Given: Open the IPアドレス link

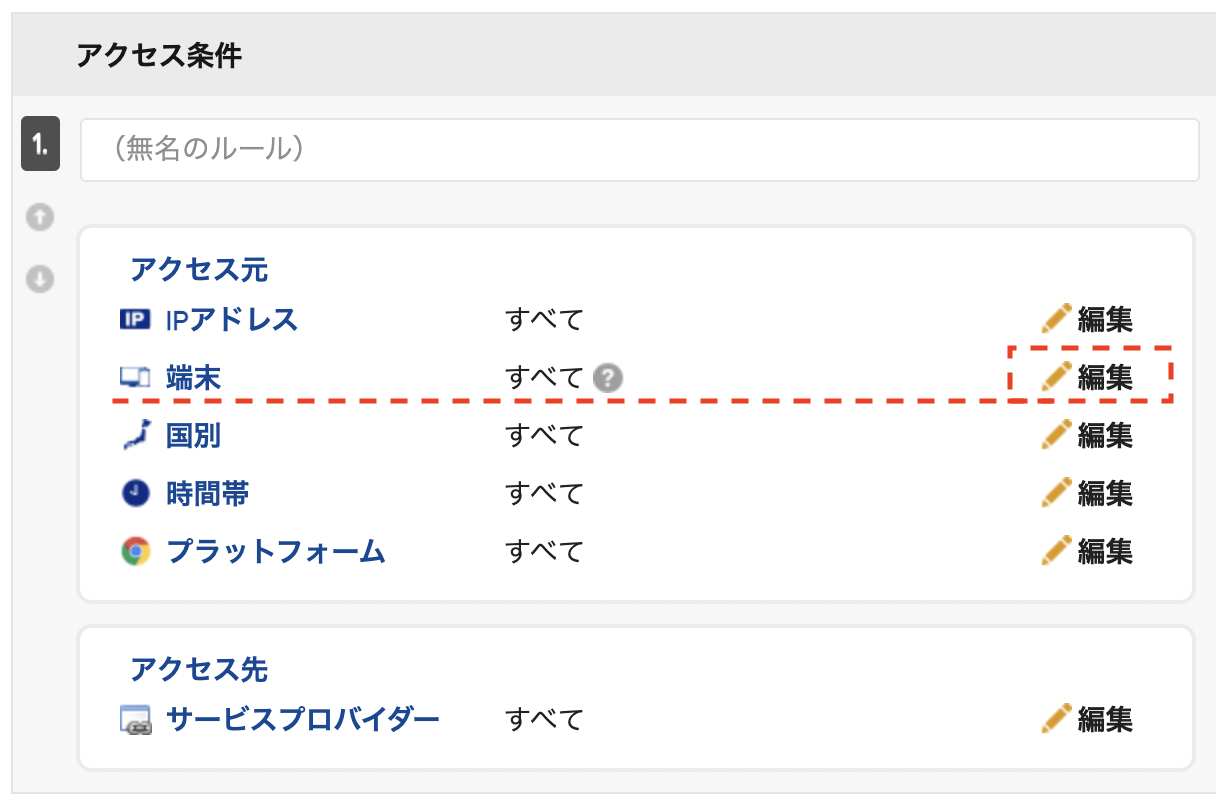Looking at the screenshot, I should click(232, 320).
